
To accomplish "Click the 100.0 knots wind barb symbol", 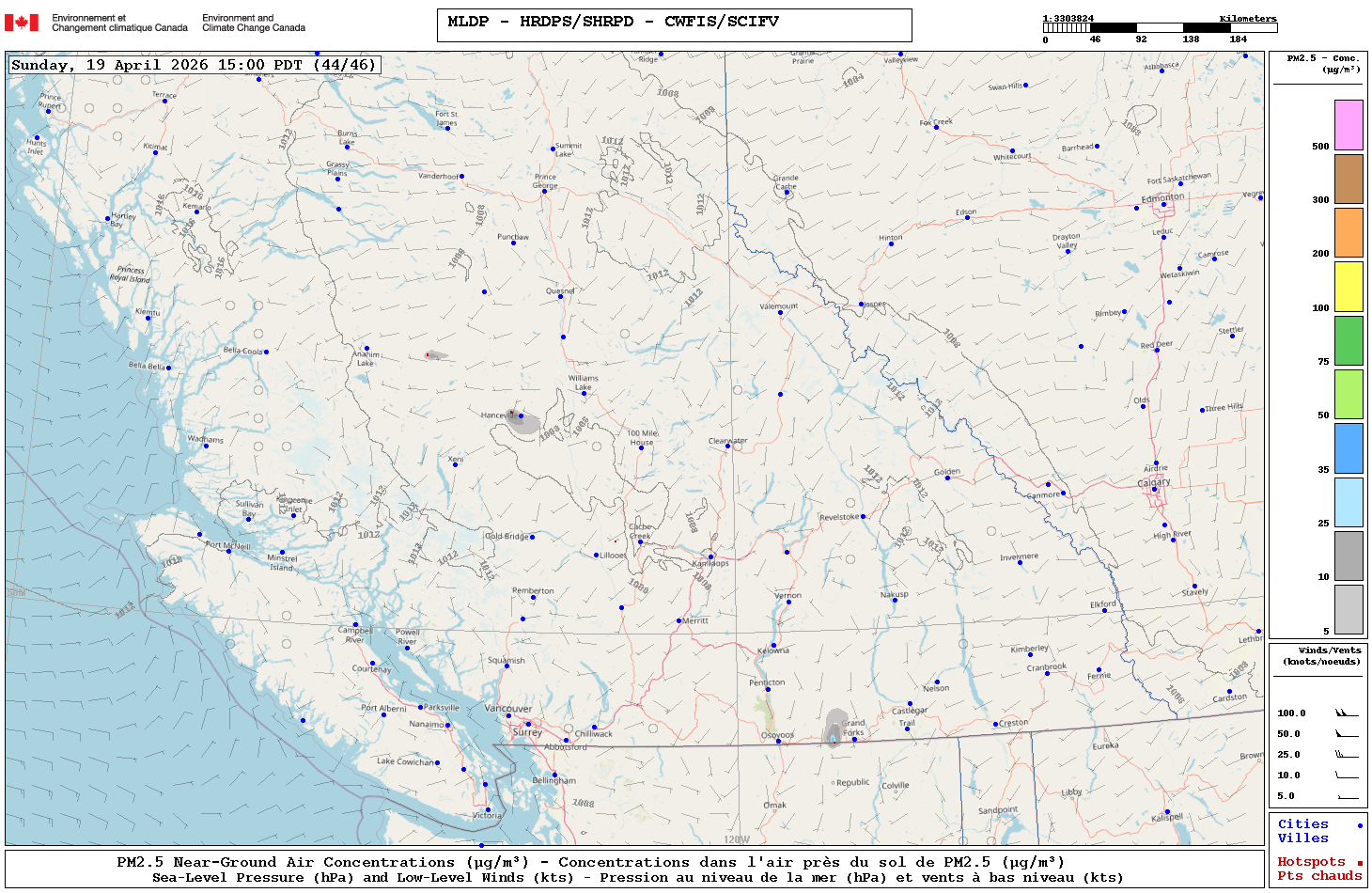I will tap(1346, 713).
